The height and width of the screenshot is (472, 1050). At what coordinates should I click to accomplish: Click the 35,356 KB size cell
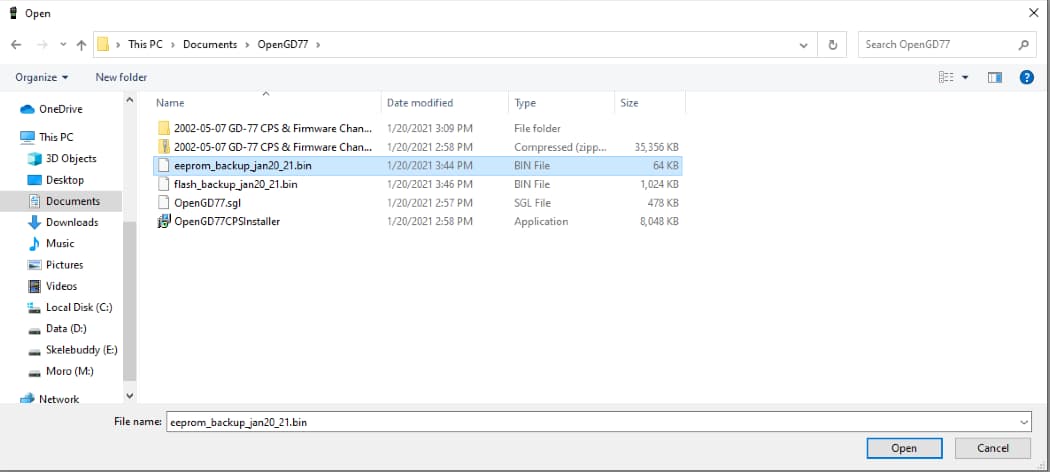(x=656, y=147)
